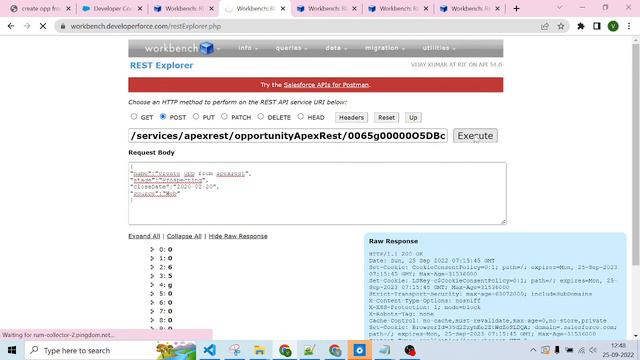Expand response node 1: 0
The height and width of the screenshot is (360, 640).
tap(152, 258)
